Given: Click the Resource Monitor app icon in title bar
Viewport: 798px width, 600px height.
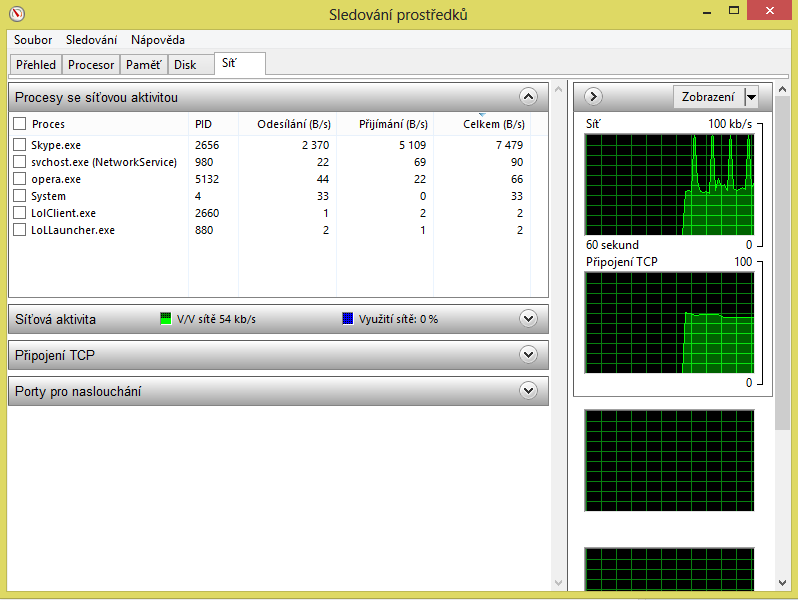Looking at the screenshot, I should (x=17, y=13).
